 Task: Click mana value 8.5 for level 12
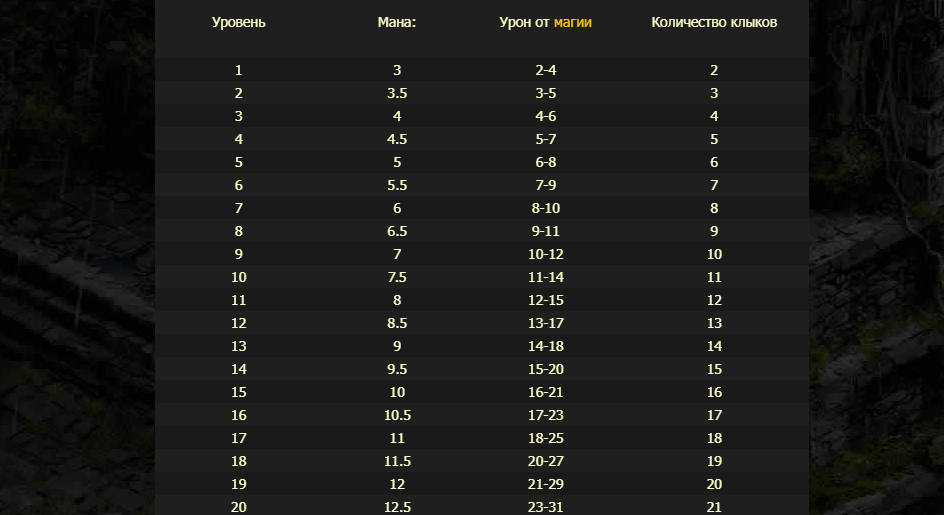point(397,323)
